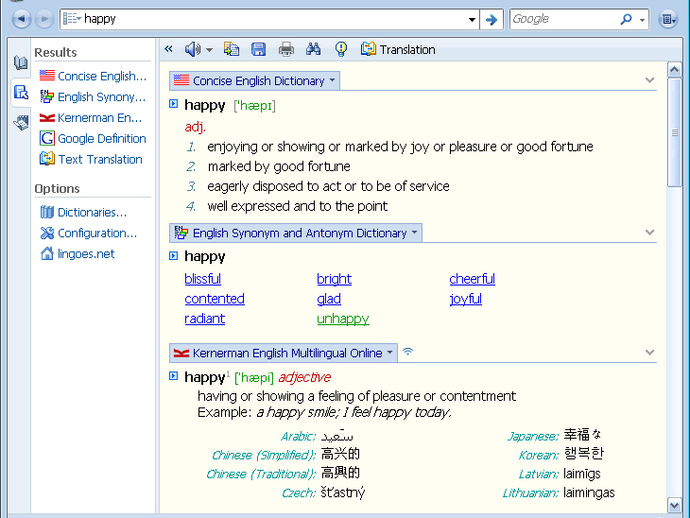The height and width of the screenshot is (518, 690).
Task: Click the definition 'well expressed and to the point'
Action: (x=297, y=206)
